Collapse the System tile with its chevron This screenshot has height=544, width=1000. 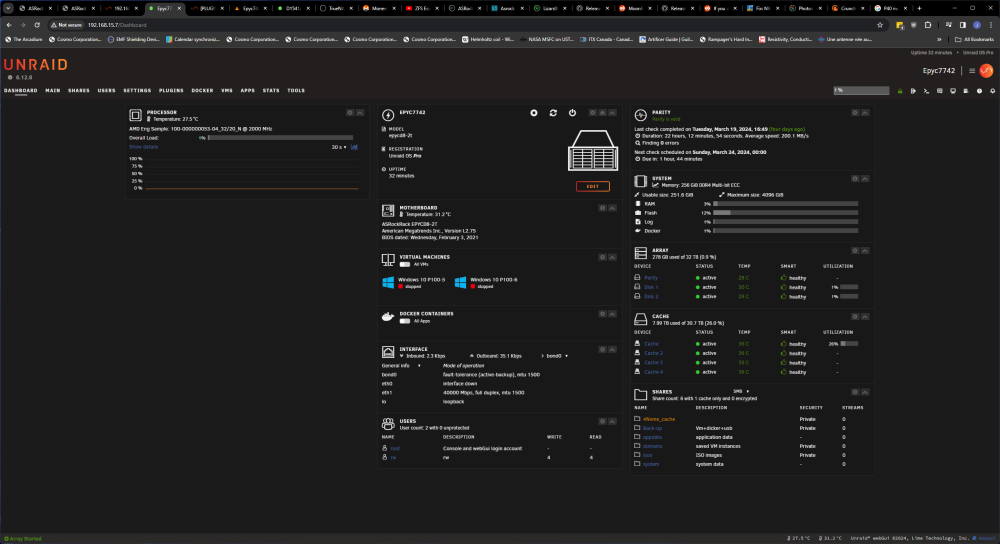865,179
